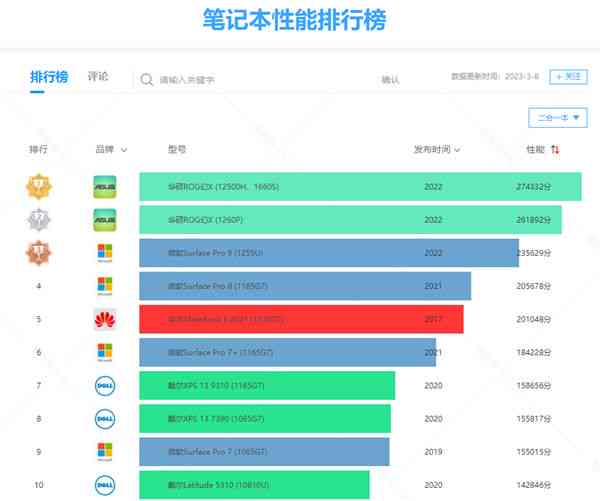
Task: Open the 发布时间 release date dropdown
Action: click(x=437, y=149)
